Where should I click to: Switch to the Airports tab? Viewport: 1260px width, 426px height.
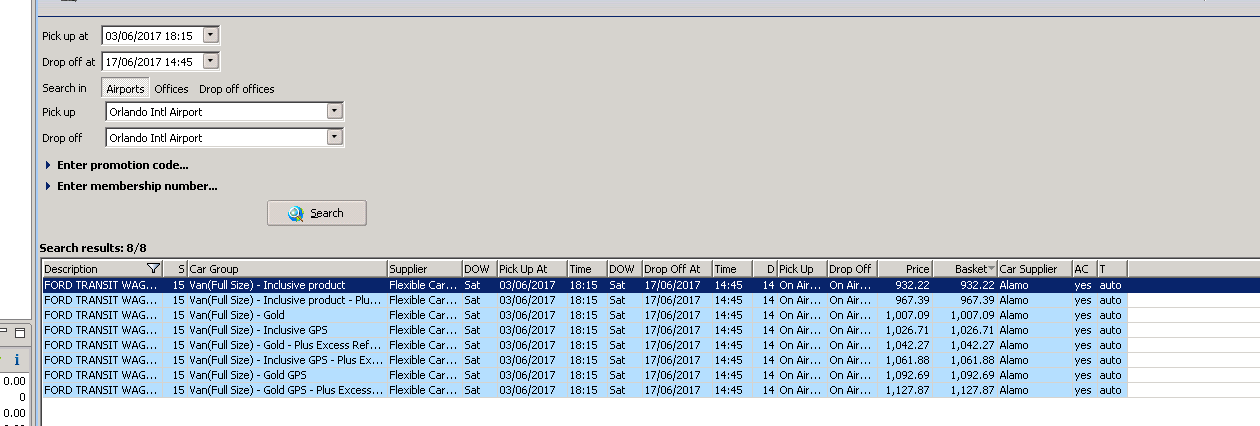point(125,89)
